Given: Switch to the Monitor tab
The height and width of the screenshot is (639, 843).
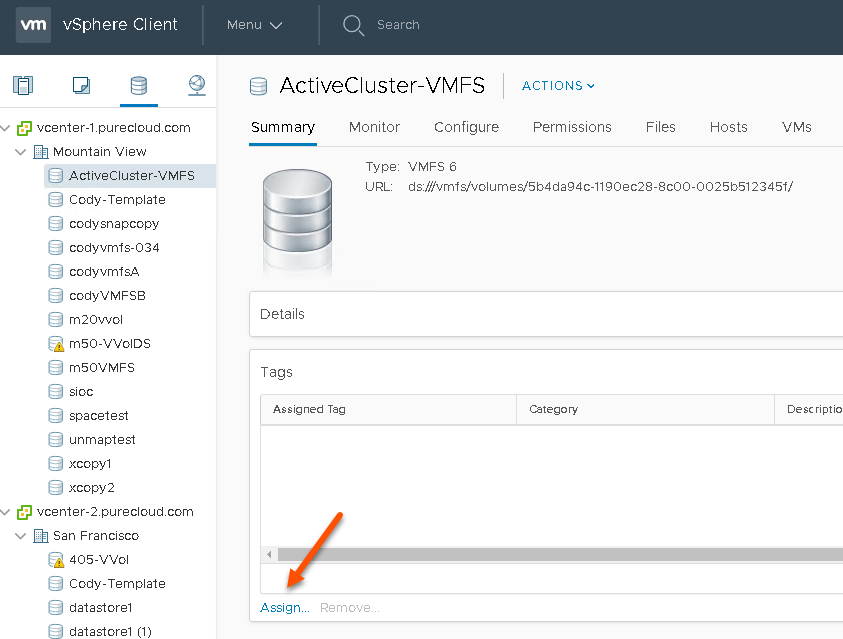Looking at the screenshot, I should click(x=374, y=127).
